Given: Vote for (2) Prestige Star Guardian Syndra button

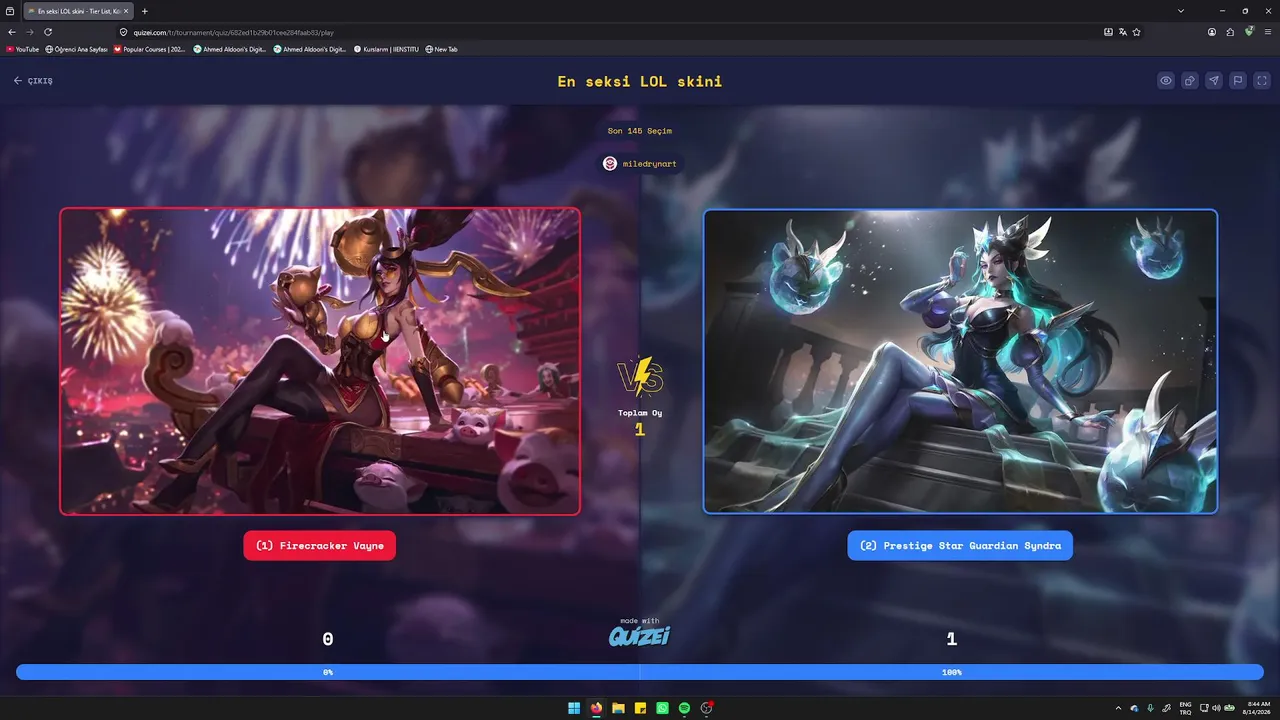Looking at the screenshot, I should point(960,545).
